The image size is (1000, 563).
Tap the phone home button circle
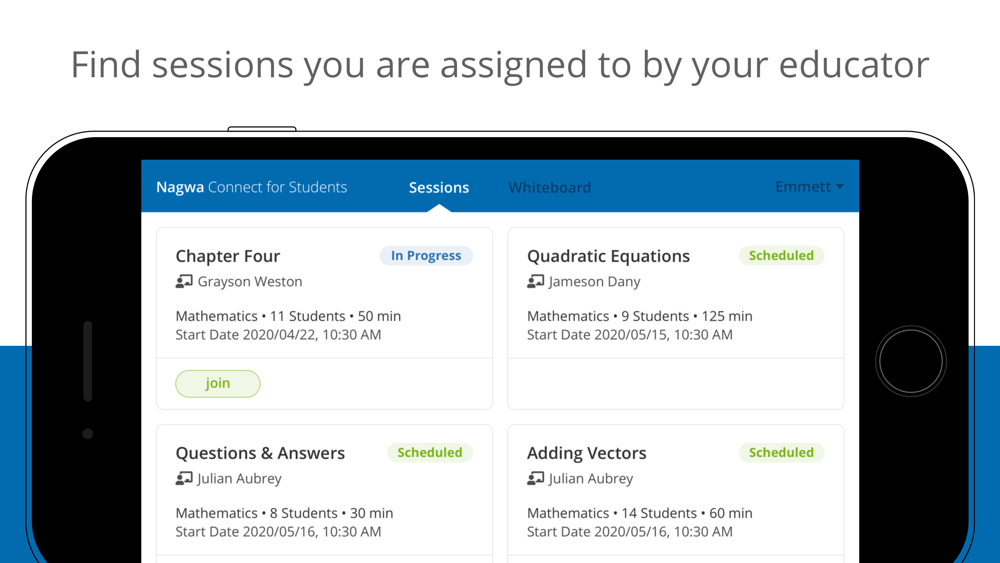coord(911,362)
